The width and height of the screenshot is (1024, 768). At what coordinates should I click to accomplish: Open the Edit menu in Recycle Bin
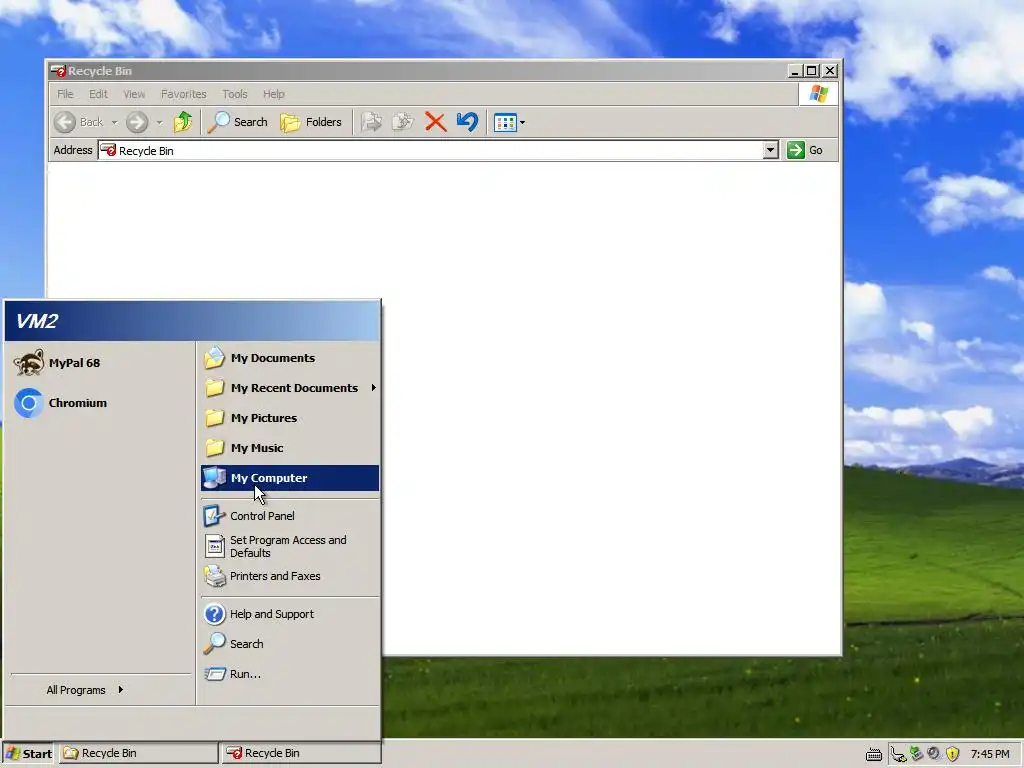click(x=98, y=94)
